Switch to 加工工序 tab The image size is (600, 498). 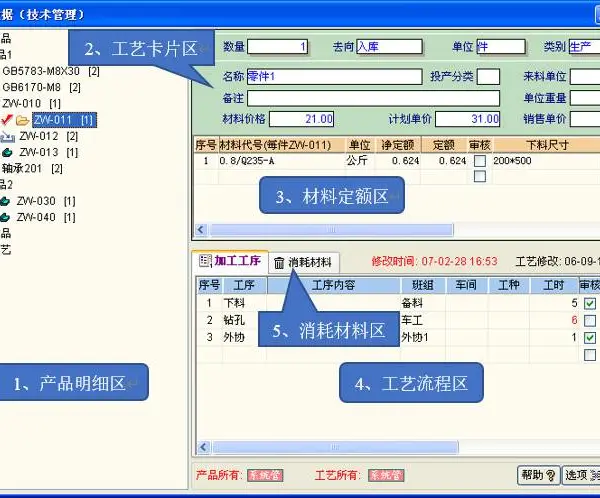point(230,261)
